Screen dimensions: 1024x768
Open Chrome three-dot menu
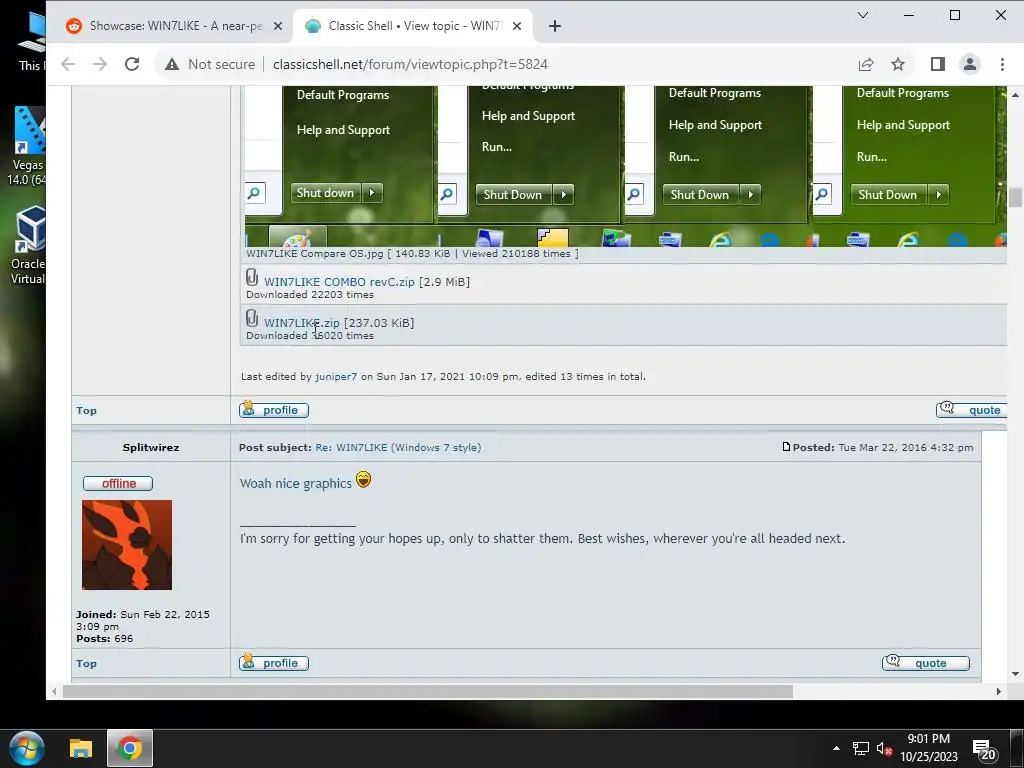[x=1002, y=64]
